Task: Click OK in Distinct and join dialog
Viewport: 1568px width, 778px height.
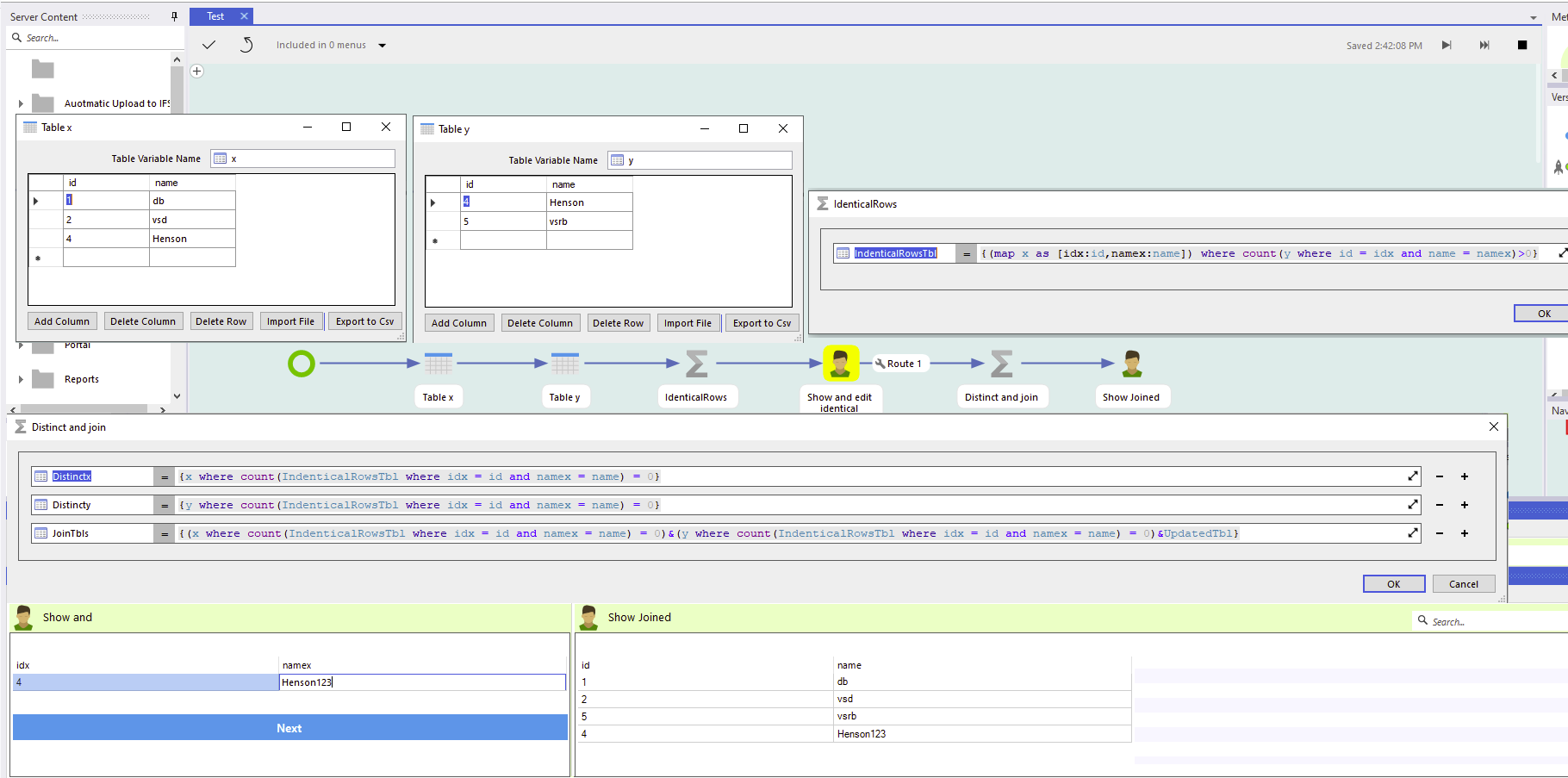Action: [x=1394, y=584]
